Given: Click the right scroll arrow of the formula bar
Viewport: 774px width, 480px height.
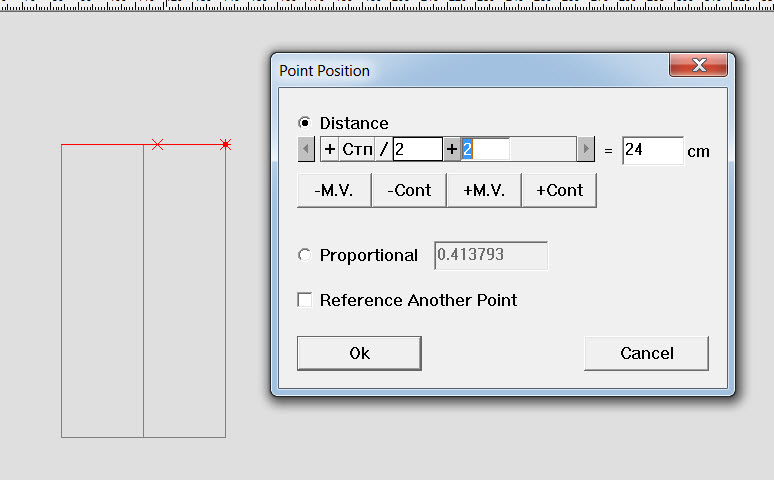Looking at the screenshot, I should [x=586, y=150].
